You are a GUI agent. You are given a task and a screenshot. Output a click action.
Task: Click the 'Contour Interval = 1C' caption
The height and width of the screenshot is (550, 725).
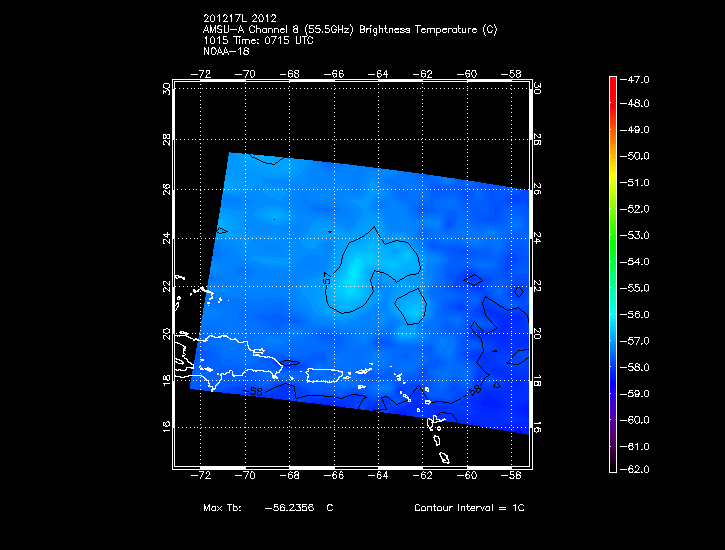click(469, 507)
